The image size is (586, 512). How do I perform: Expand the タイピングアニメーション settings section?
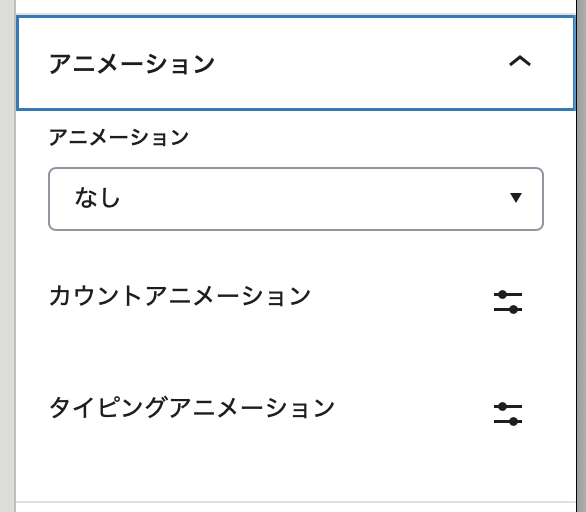296,408
